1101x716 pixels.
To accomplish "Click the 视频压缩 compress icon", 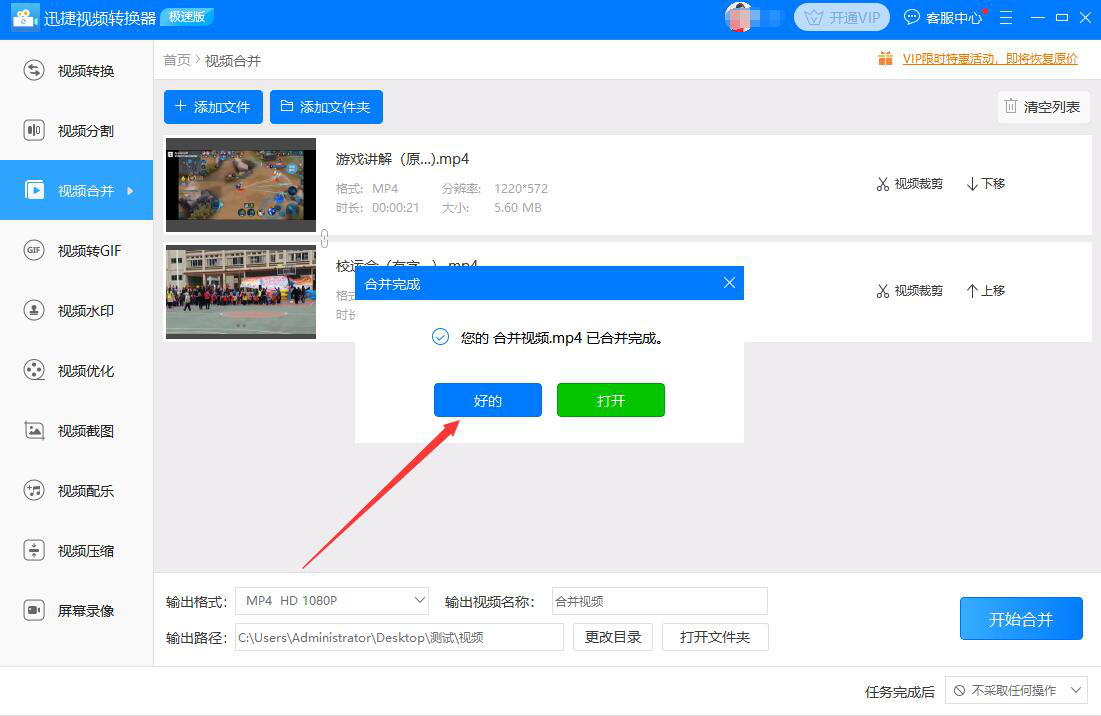I will [34, 550].
